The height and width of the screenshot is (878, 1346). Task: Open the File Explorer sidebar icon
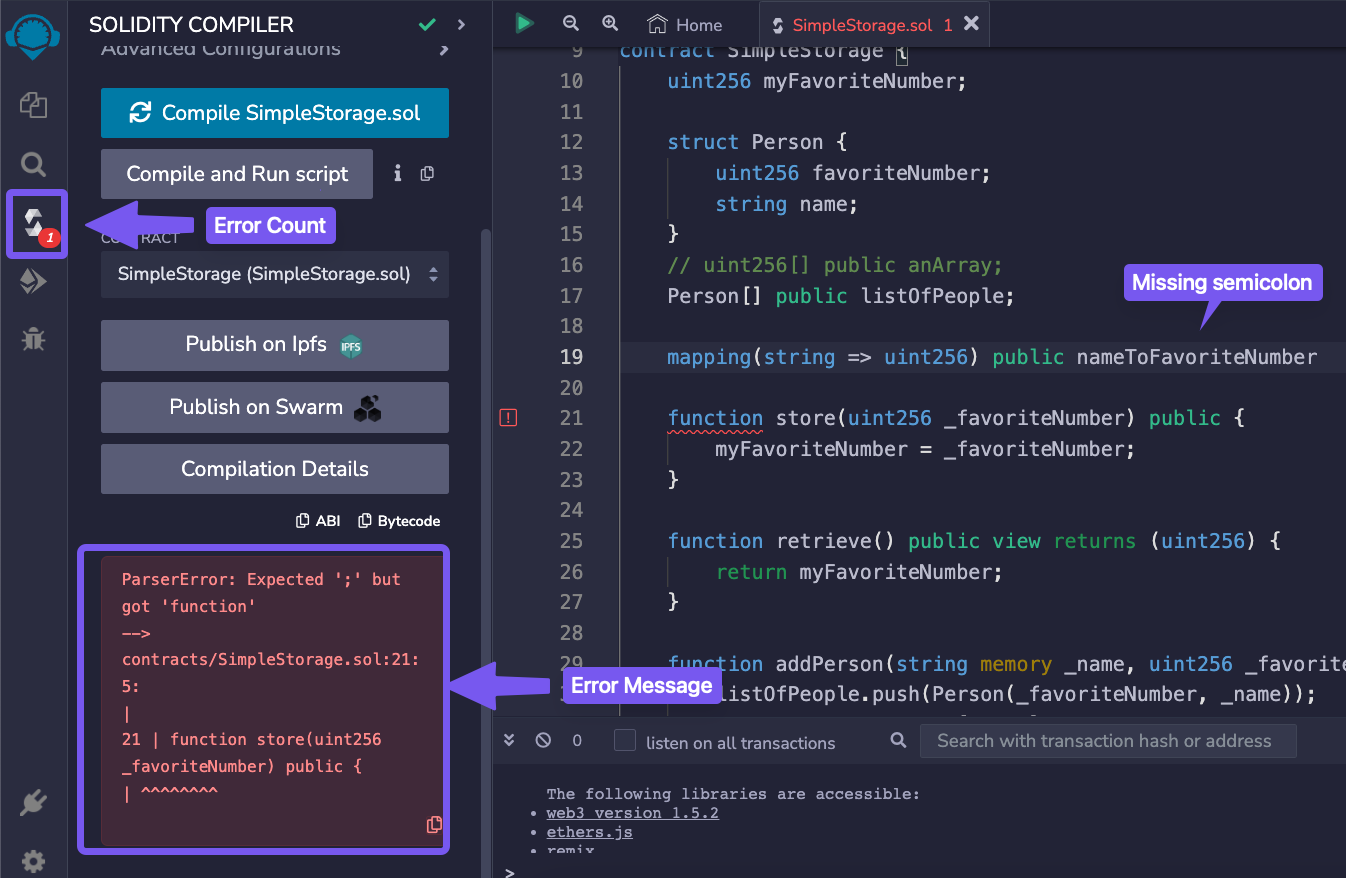(33, 105)
